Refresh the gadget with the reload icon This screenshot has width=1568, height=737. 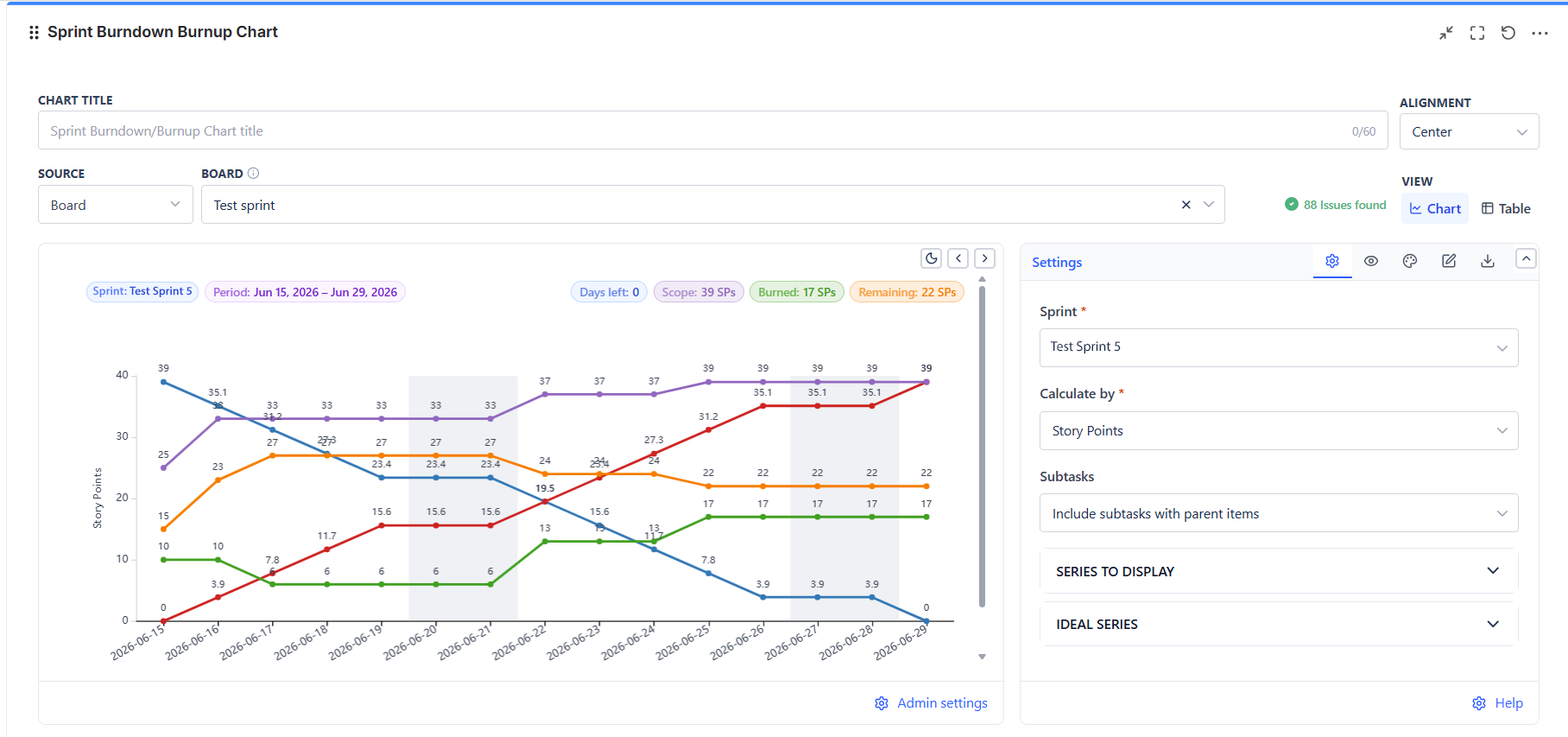tap(1508, 33)
